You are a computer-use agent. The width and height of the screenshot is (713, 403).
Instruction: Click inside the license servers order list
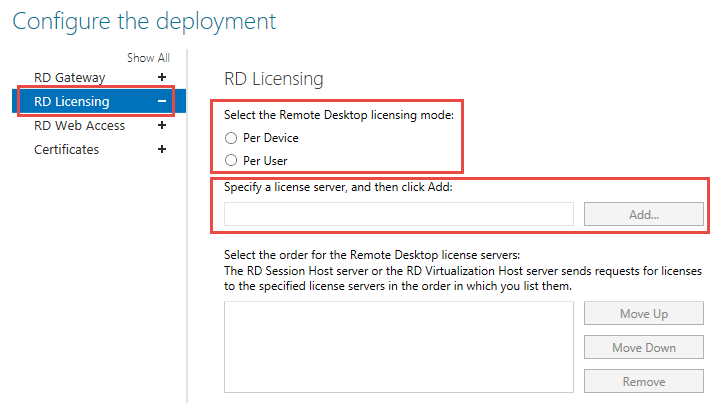point(399,347)
